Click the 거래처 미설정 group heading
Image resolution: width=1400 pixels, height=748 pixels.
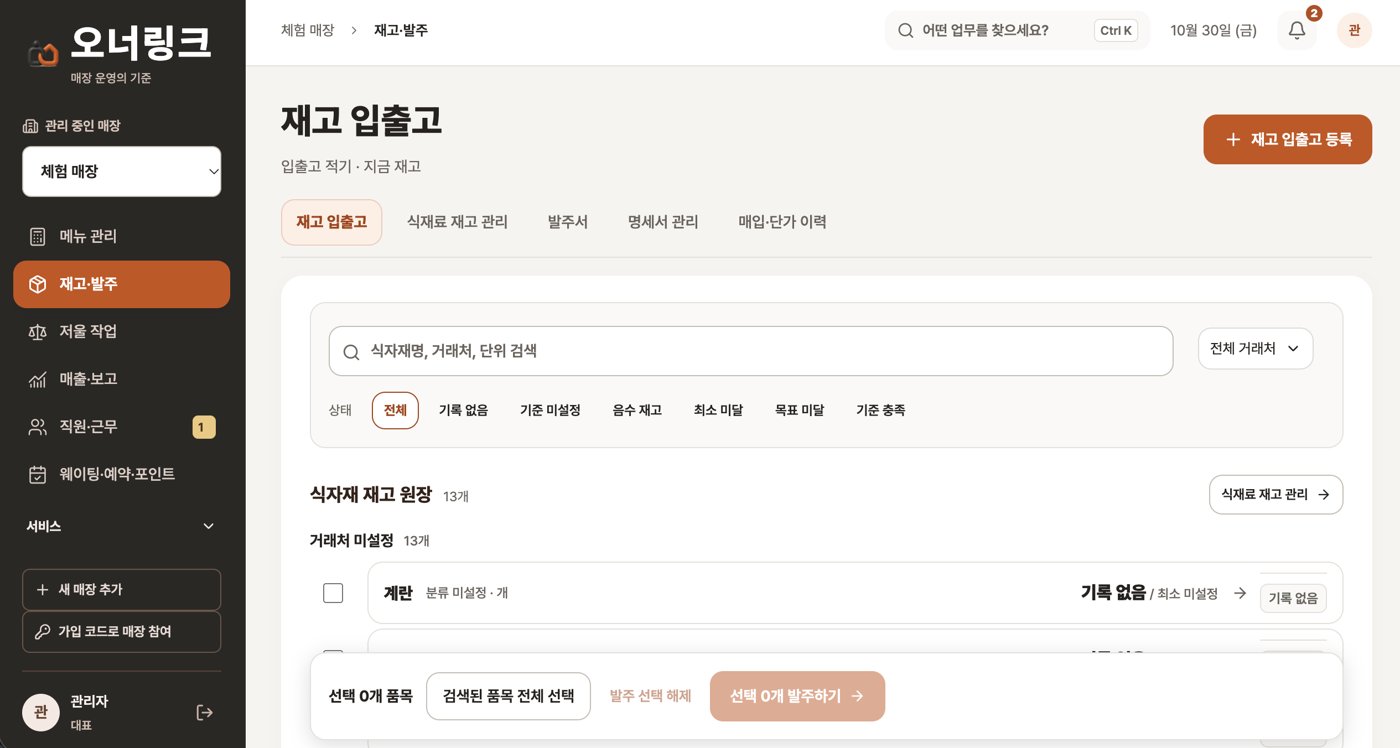click(351, 540)
